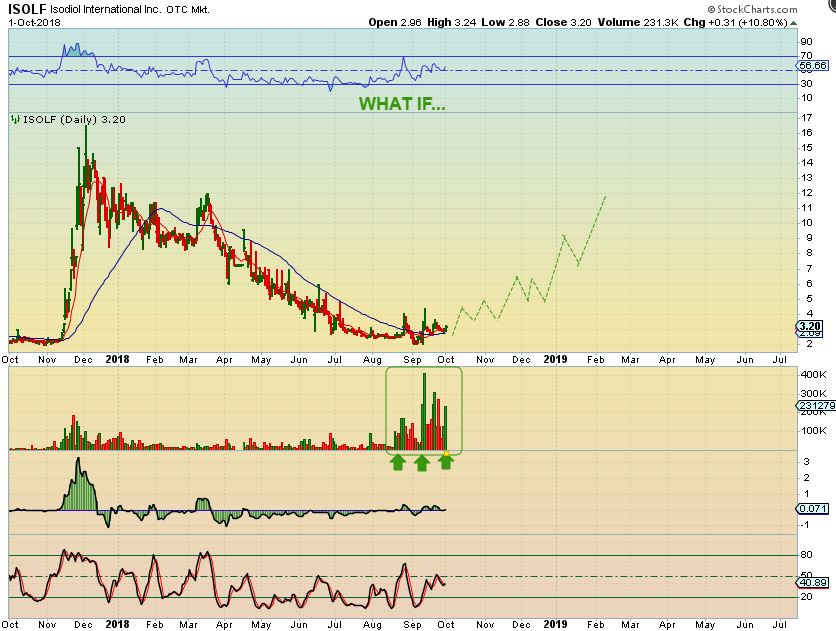
Task: Click the boxed 3.20 price tag on price axis
Action: tap(809, 326)
